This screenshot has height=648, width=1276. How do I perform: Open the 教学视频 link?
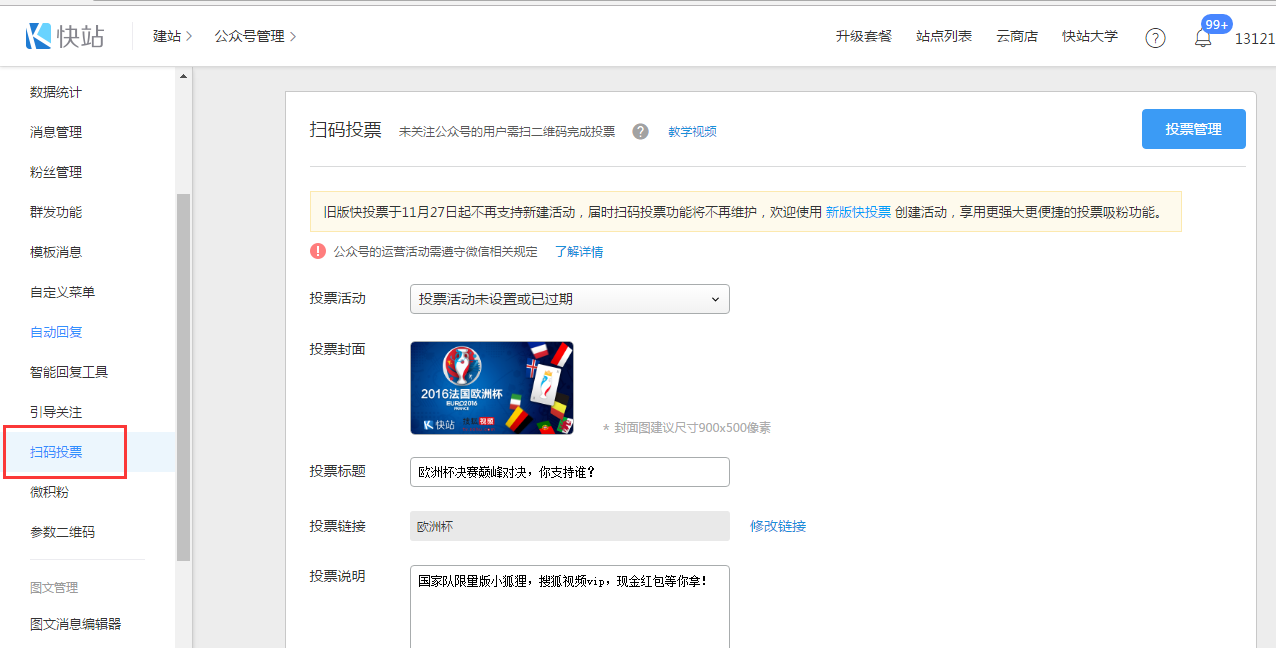[692, 132]
